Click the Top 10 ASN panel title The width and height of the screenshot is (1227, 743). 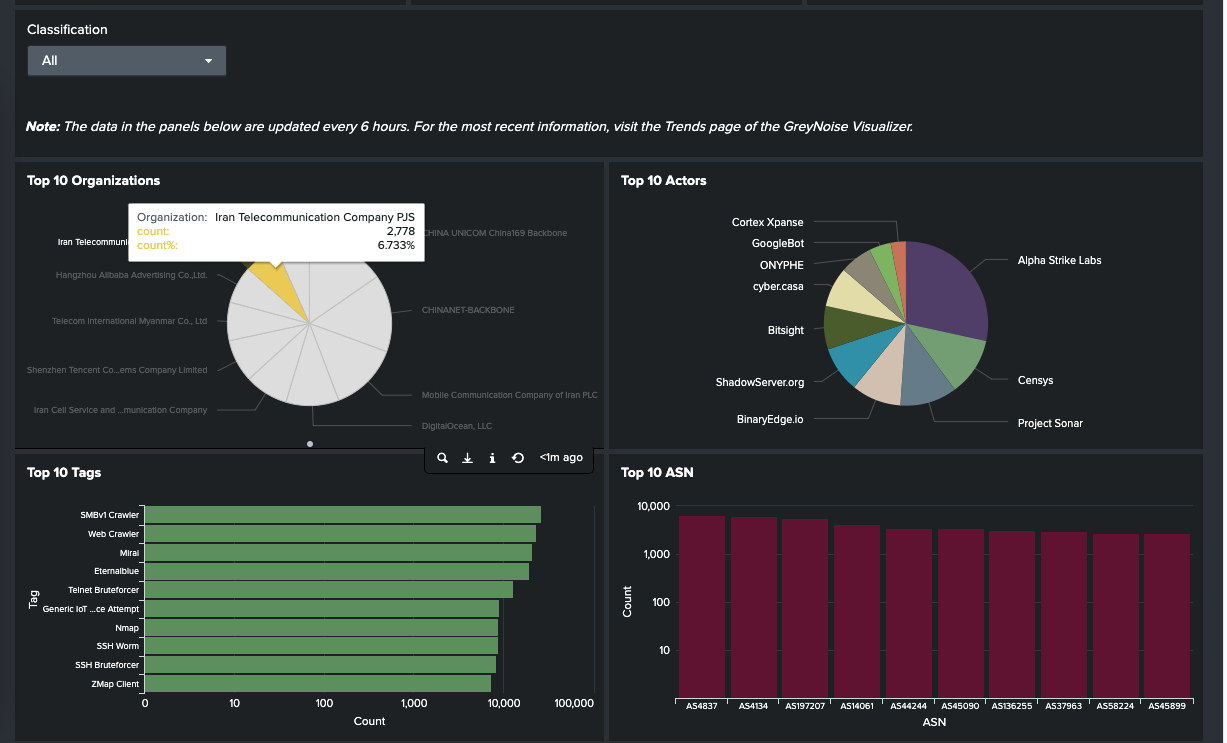[x=657, y=473]
